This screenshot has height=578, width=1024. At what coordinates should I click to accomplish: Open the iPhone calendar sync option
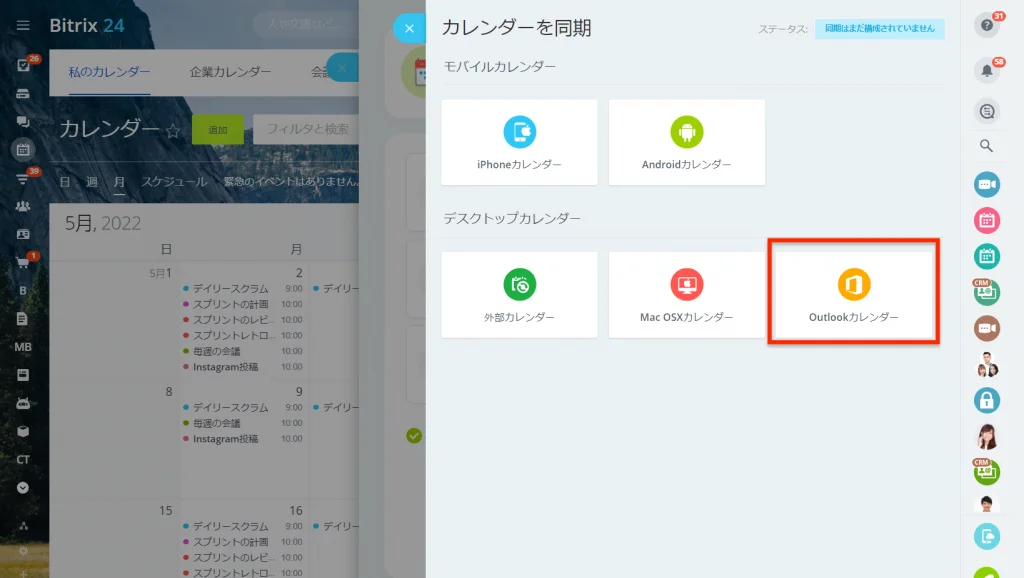[x=519, y=142]
